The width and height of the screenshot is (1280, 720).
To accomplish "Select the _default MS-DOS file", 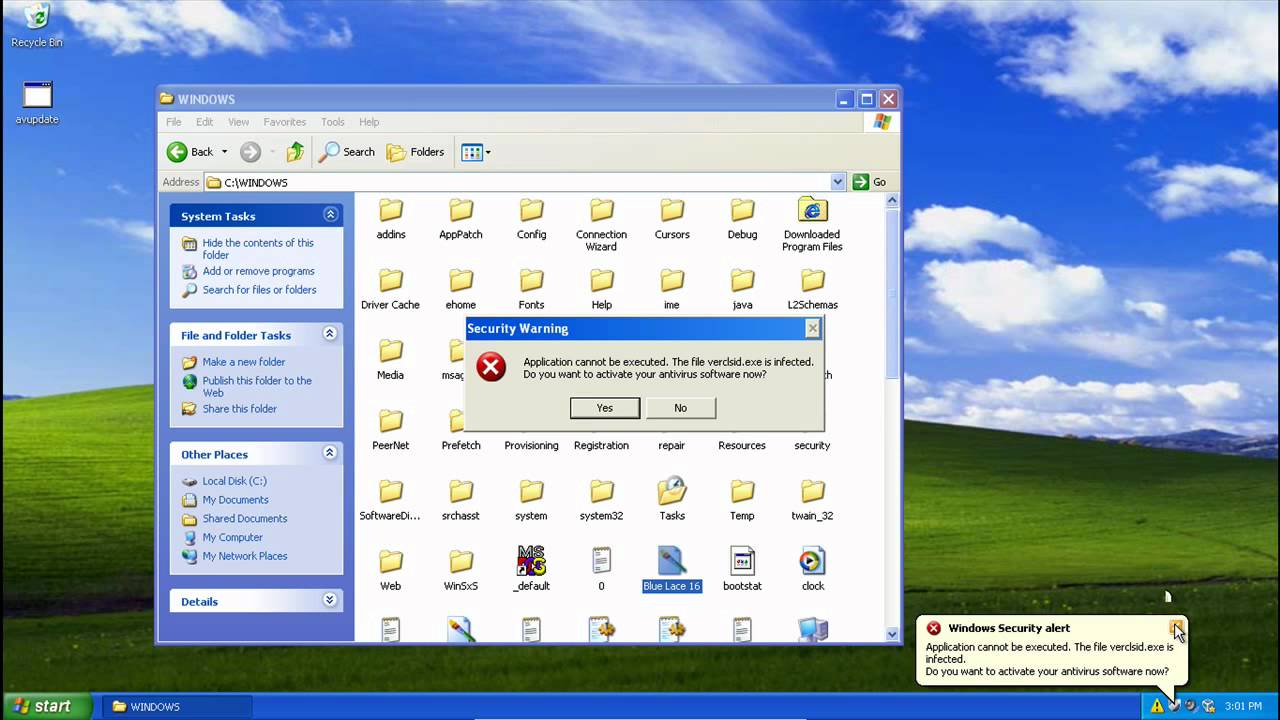I will click(x=531, y=570).
